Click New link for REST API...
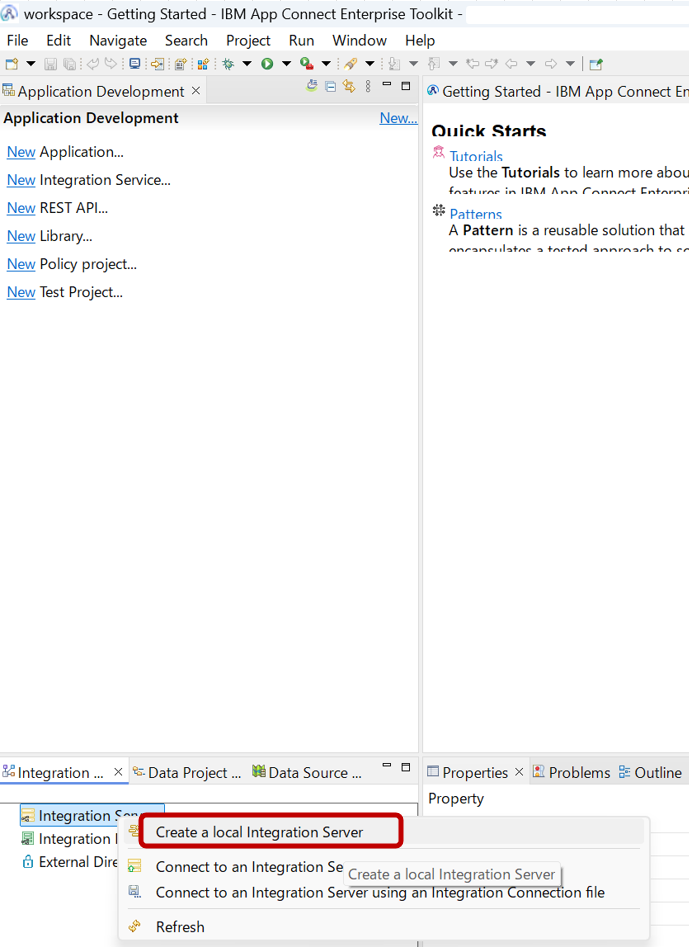This screenshot has height=947, width=689. (21, 208)
